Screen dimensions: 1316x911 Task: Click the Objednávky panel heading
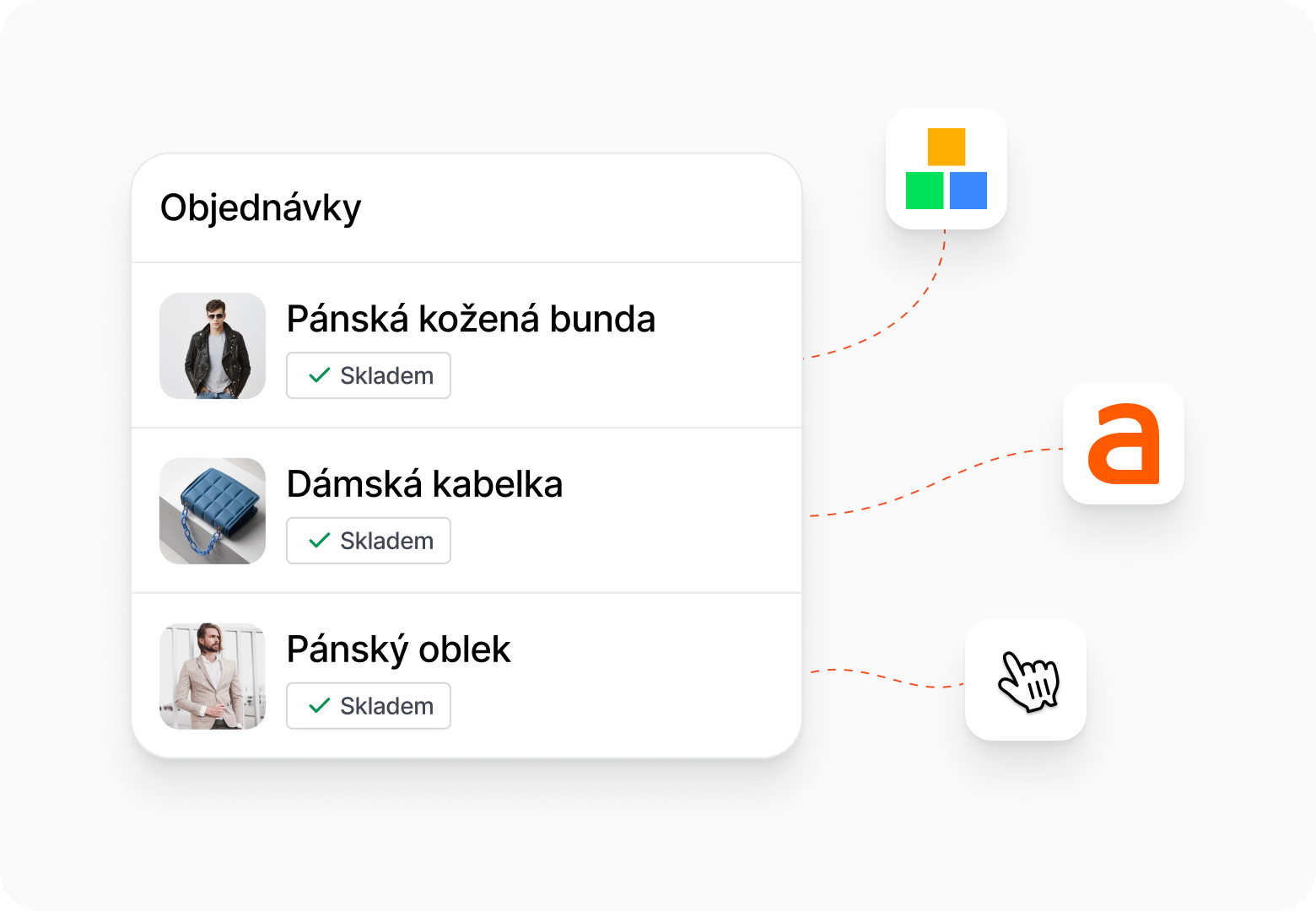[261, 208]
